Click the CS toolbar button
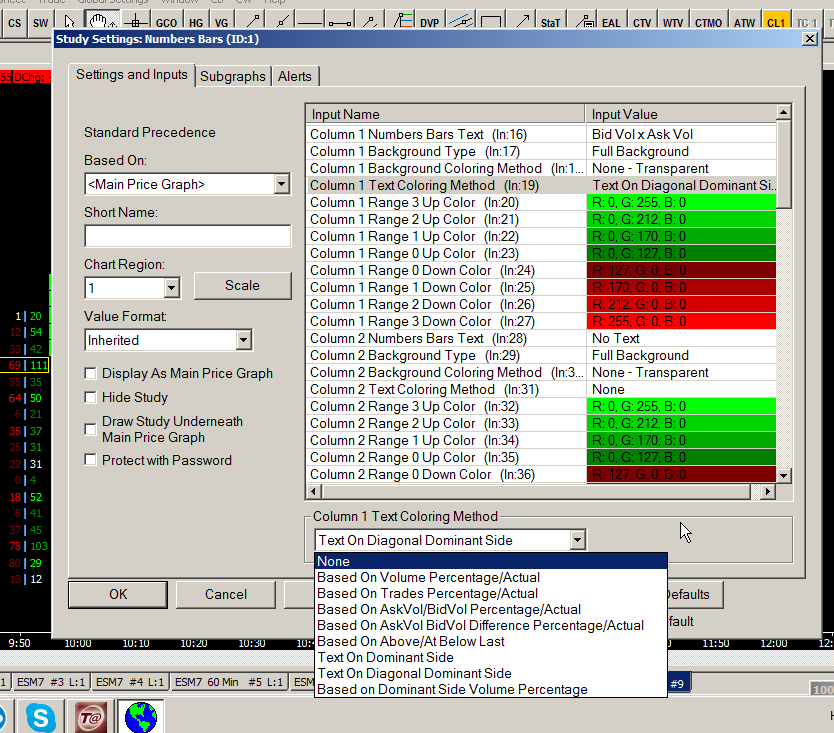The height and width of the screenshot is (733, 834). tap(14, 22)
